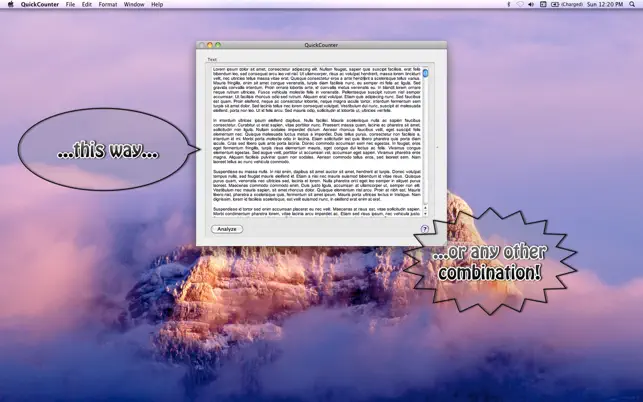The image size is (643, 402).
Task: Click the battery Charged status icon
Action: [x=567, y=5]
